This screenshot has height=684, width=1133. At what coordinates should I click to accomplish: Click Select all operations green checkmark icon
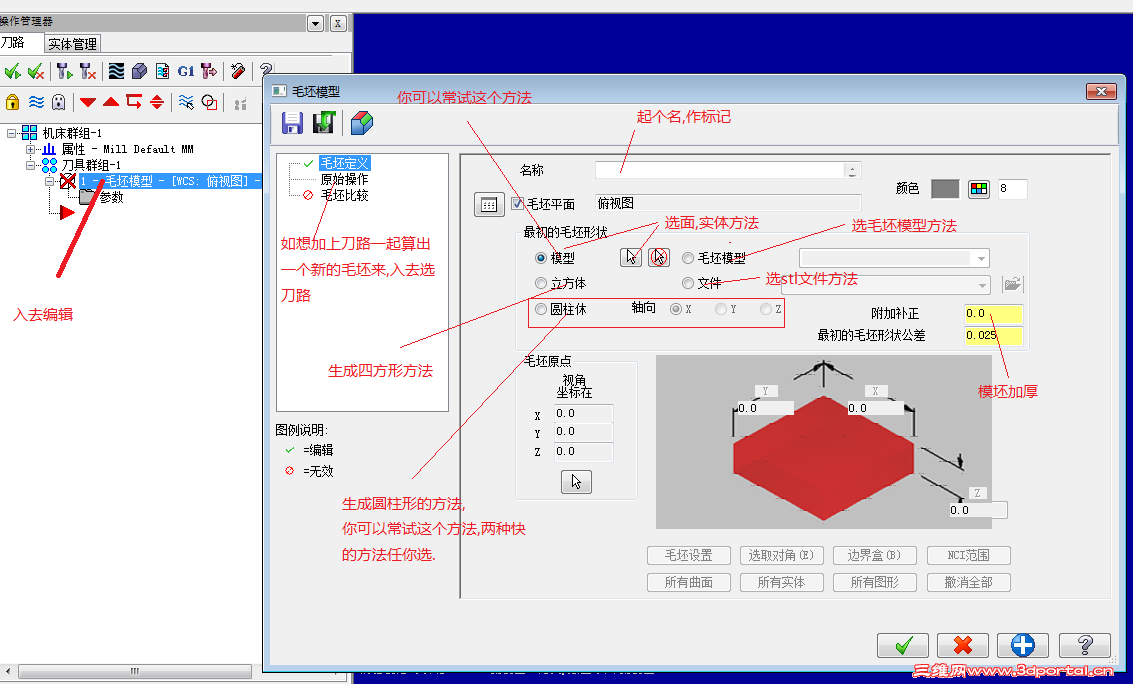12,71
